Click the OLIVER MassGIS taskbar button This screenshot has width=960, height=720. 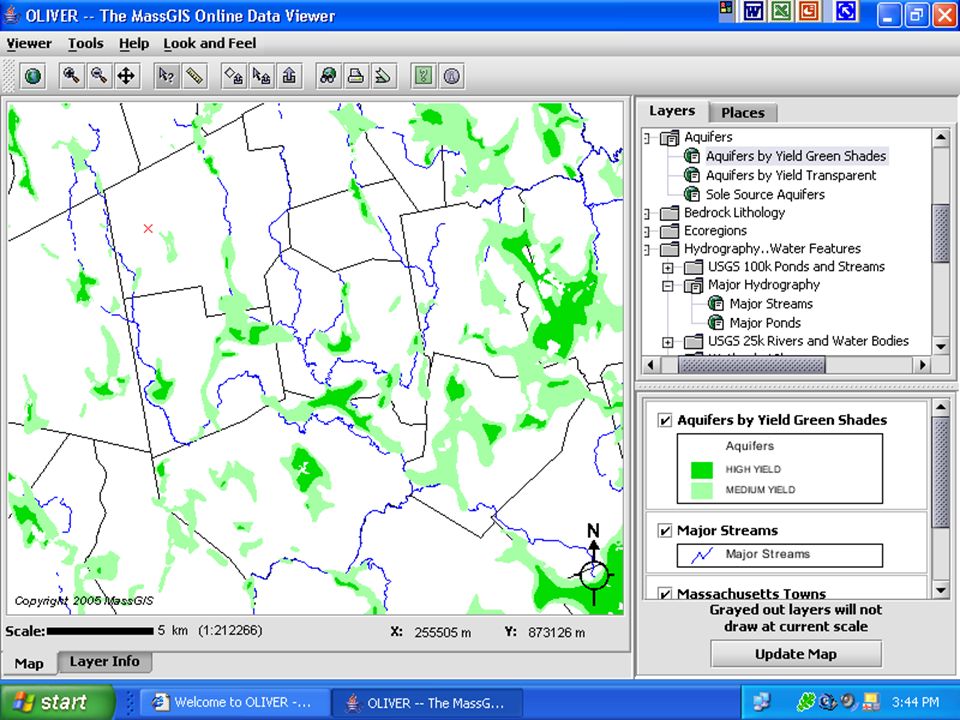427,702
